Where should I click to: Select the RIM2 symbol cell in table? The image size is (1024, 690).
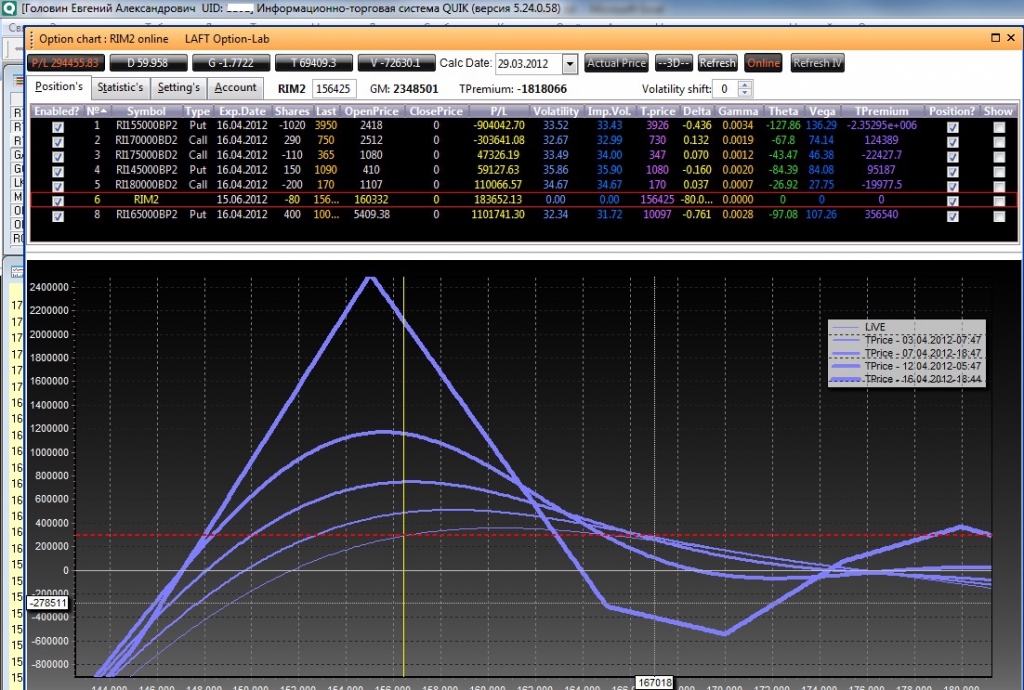click(146, 200)
